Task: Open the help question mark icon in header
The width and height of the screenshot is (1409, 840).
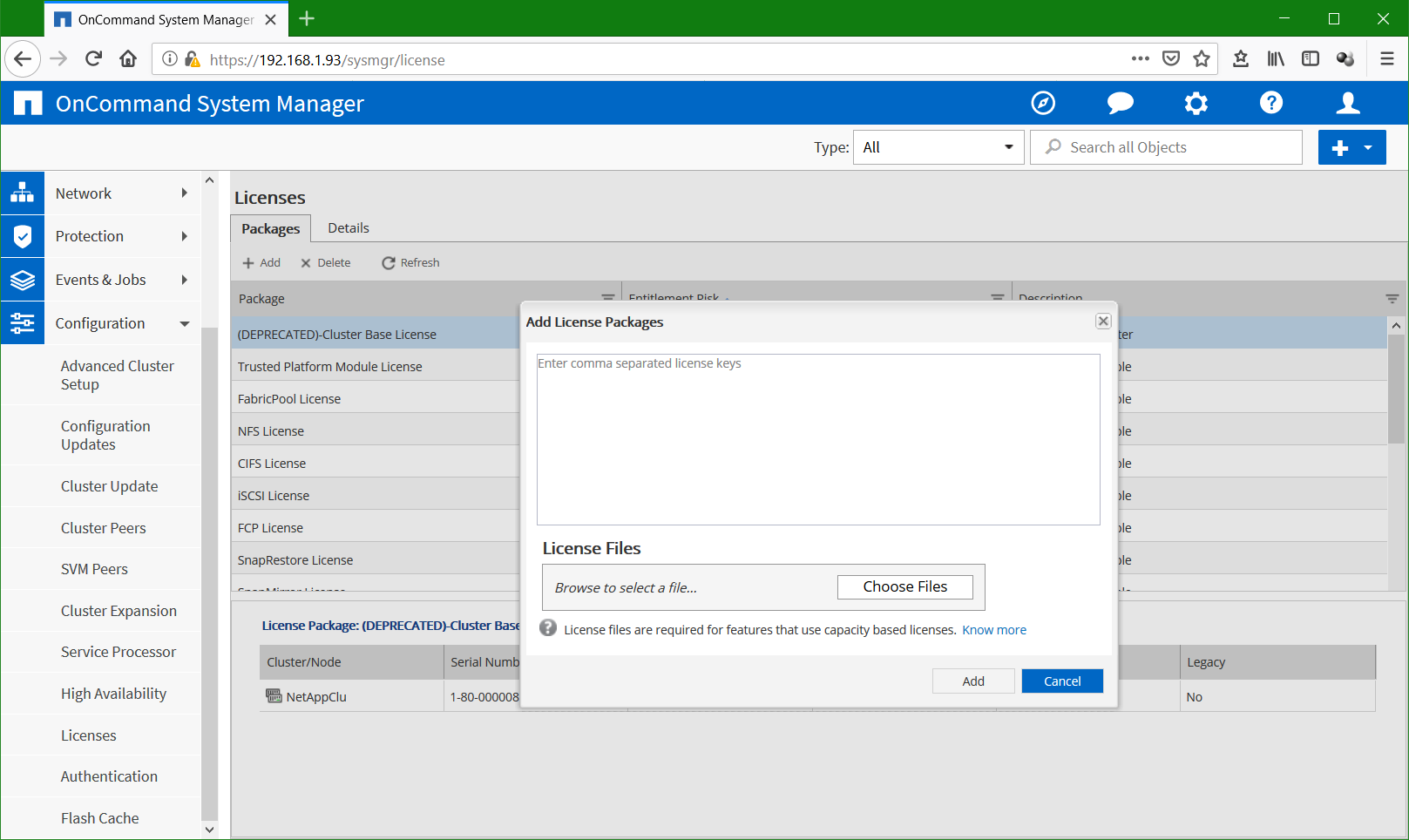Action: [x=1271, y=103]
